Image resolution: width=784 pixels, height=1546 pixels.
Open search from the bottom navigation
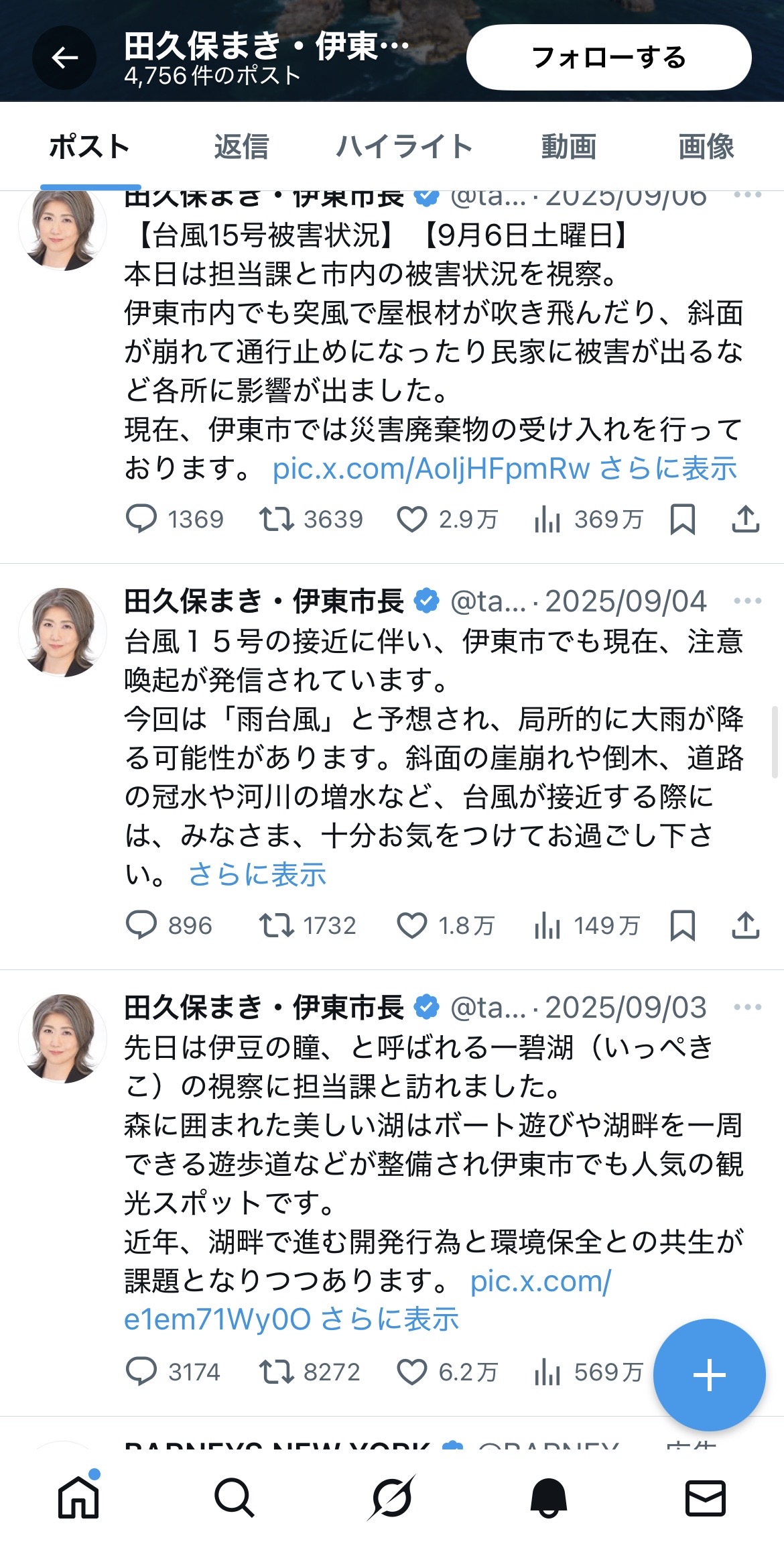point(234,1496)
